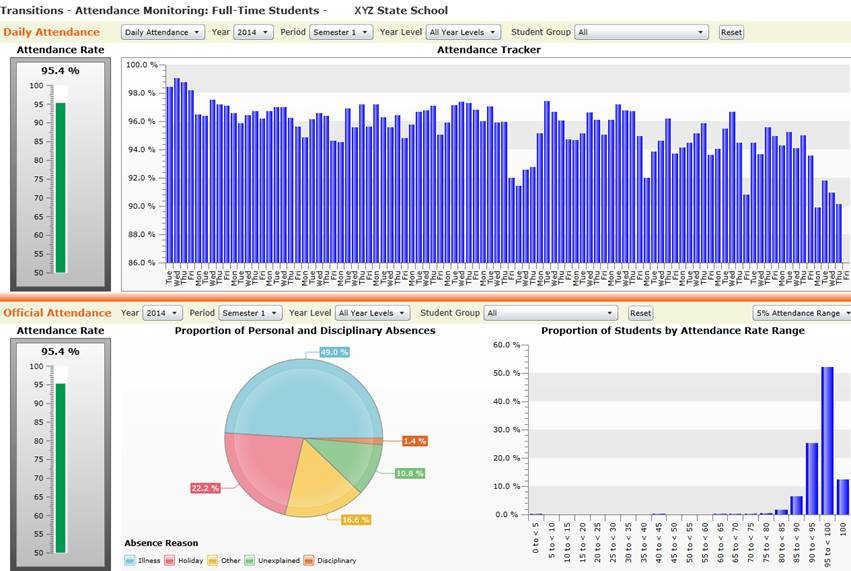Image resolution: width=851 pixels, height=571 pixels.
Task: Click the Holiday legend color box
Action: (x=170, y=561)
